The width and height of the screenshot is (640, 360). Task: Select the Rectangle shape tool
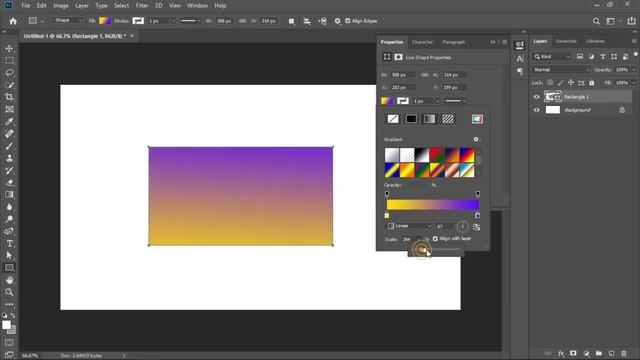tap(9, 268)
